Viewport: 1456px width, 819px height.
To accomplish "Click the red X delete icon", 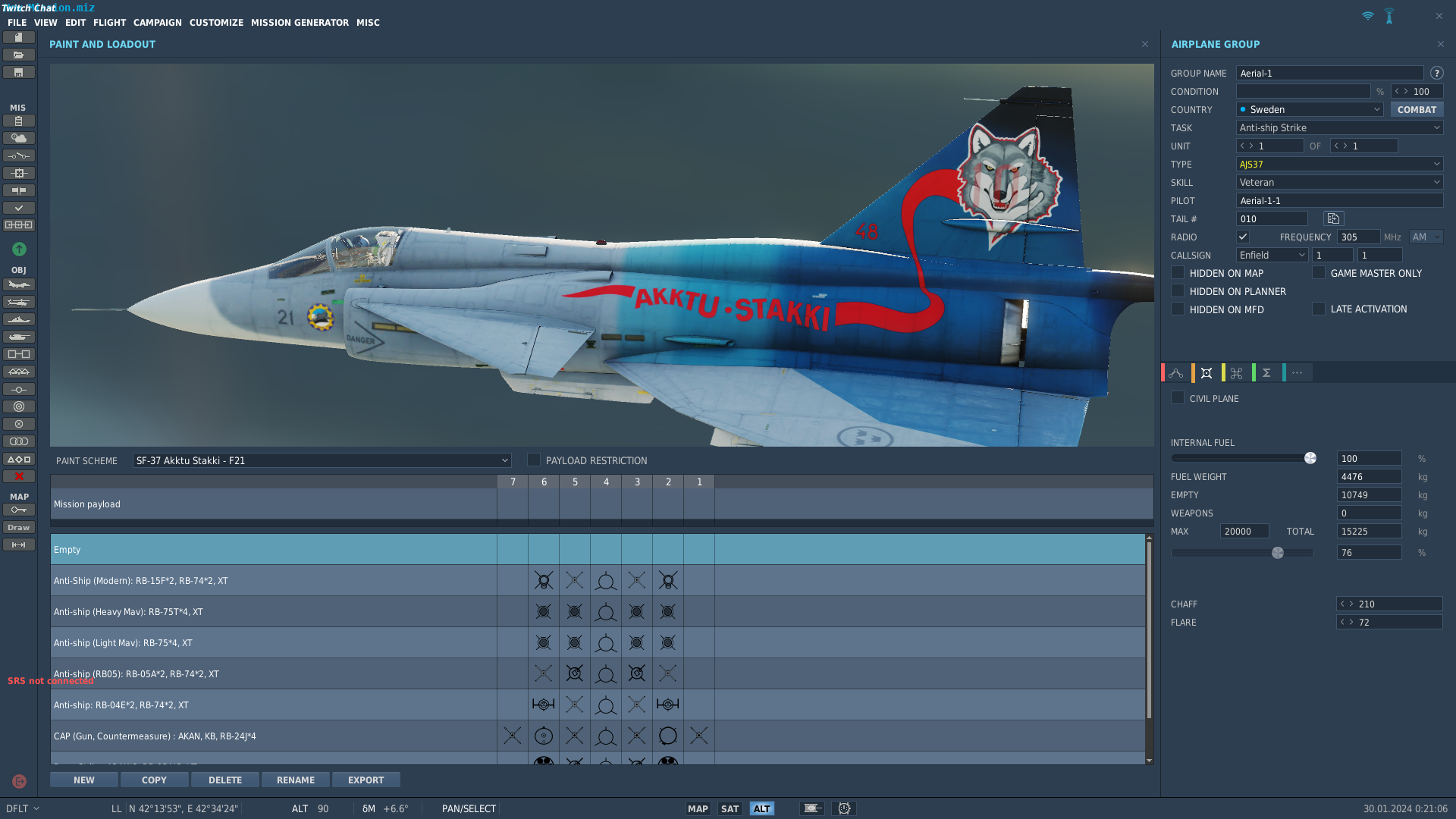I will point(19,476).
